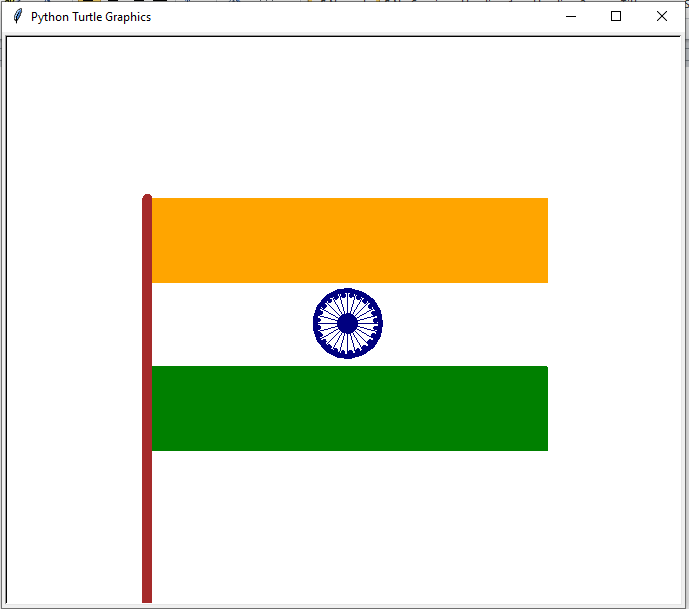The width and height of the screenshot is (689, 609).
Task: Maximize the Python Turtle Graphics window
Action: pos(616,17)
